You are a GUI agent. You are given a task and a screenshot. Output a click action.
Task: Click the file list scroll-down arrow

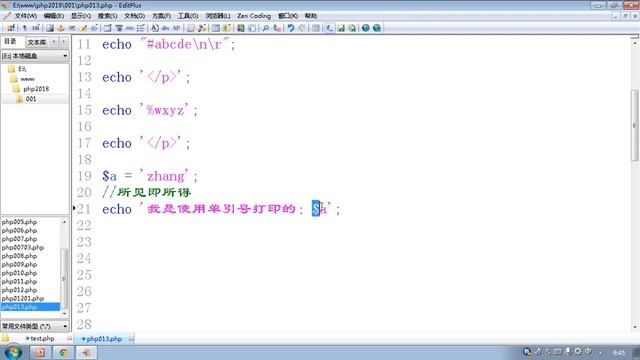64,313
